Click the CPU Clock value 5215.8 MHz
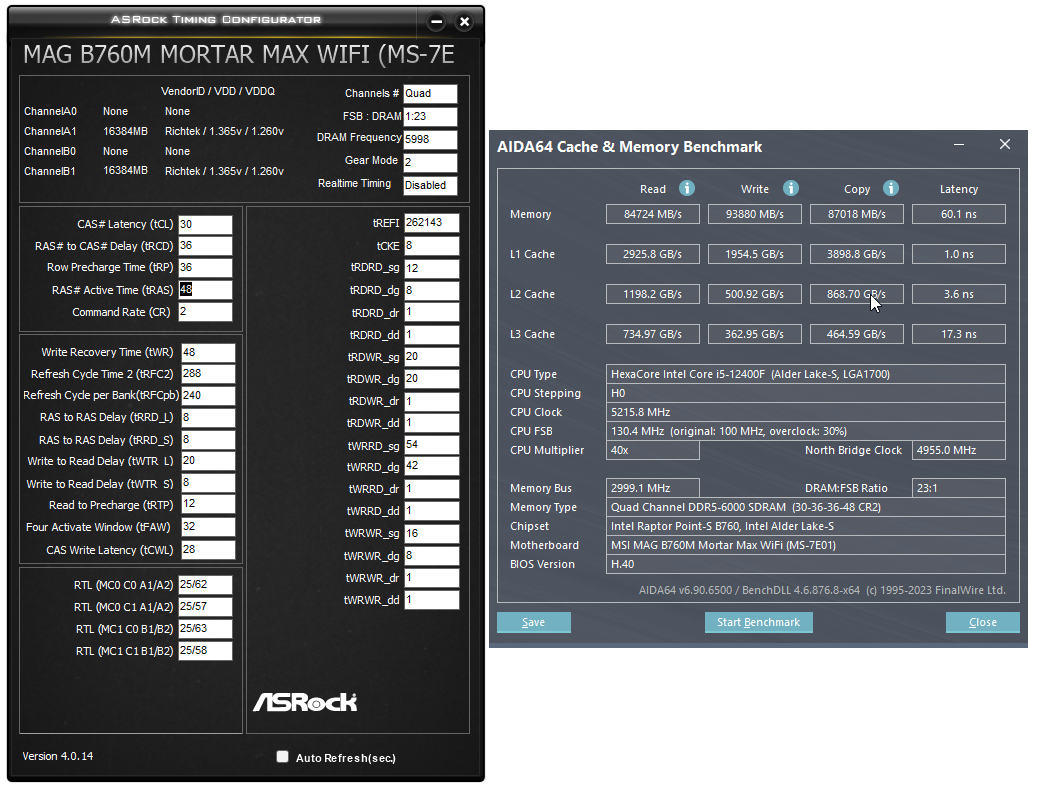Viewport: 1050px width, 791px height. click(x=806, y=412)
